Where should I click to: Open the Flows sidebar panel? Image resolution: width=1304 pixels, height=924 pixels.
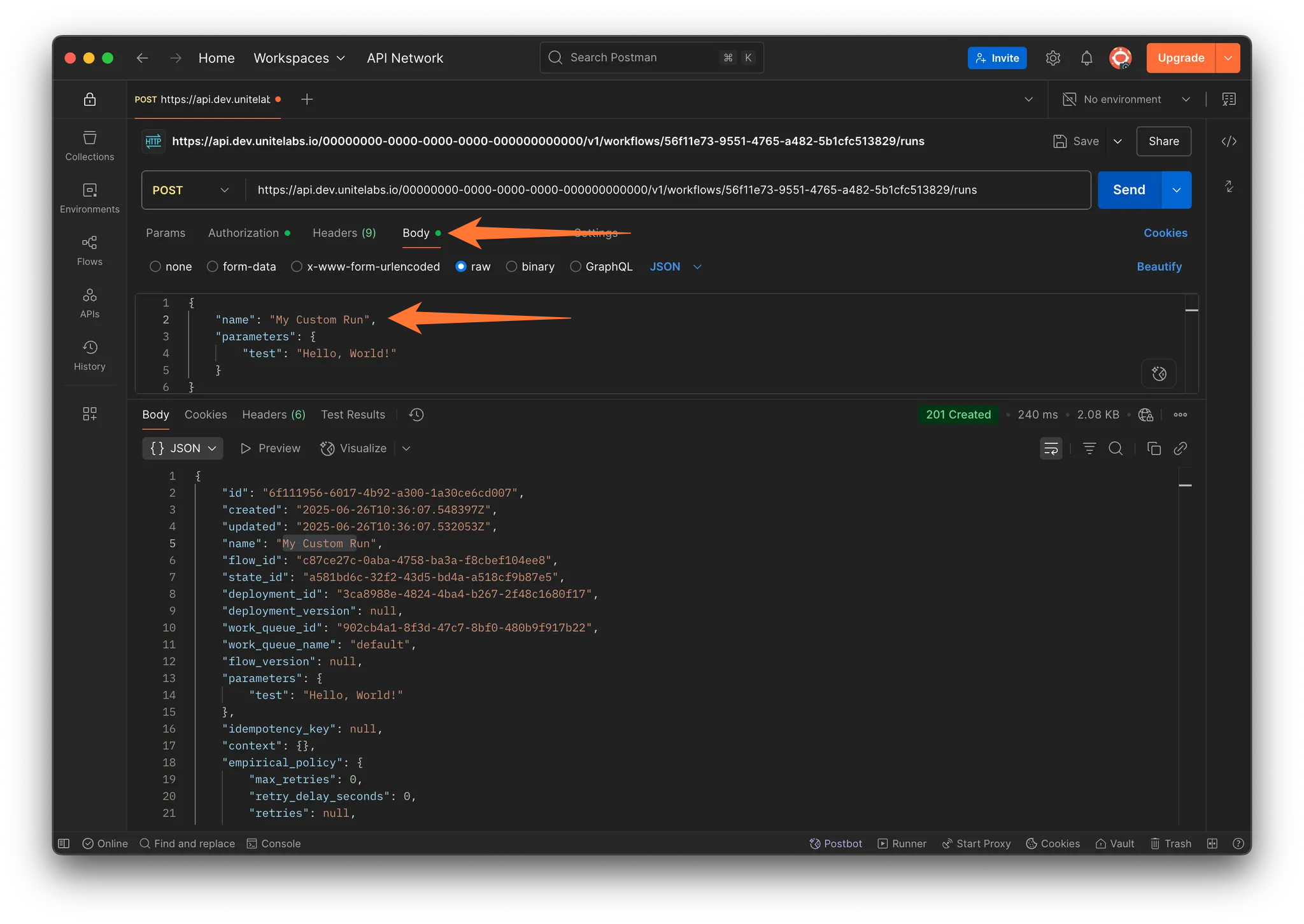click(x=89, y=250)
